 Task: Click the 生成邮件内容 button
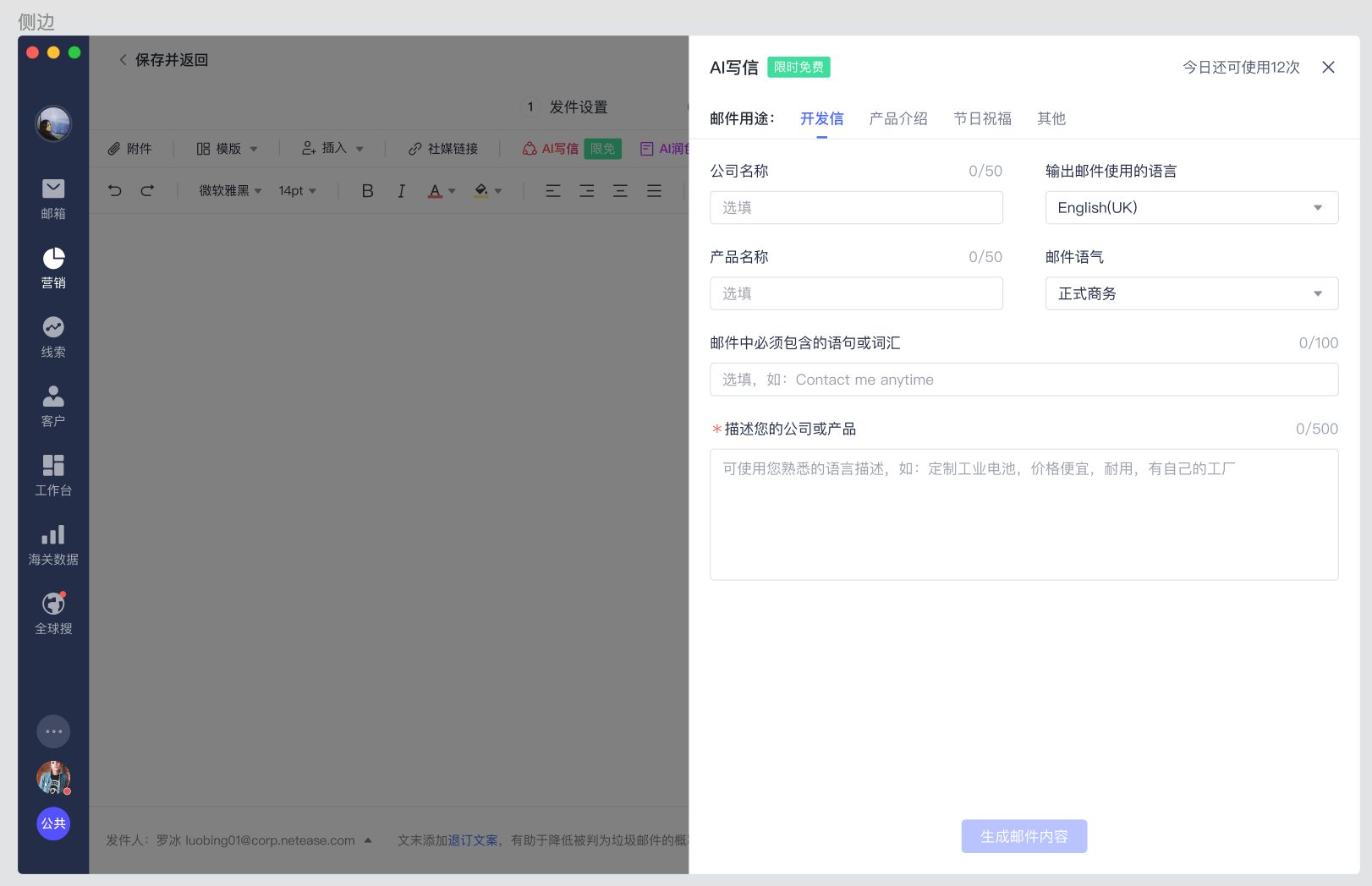pos(1024,836)
